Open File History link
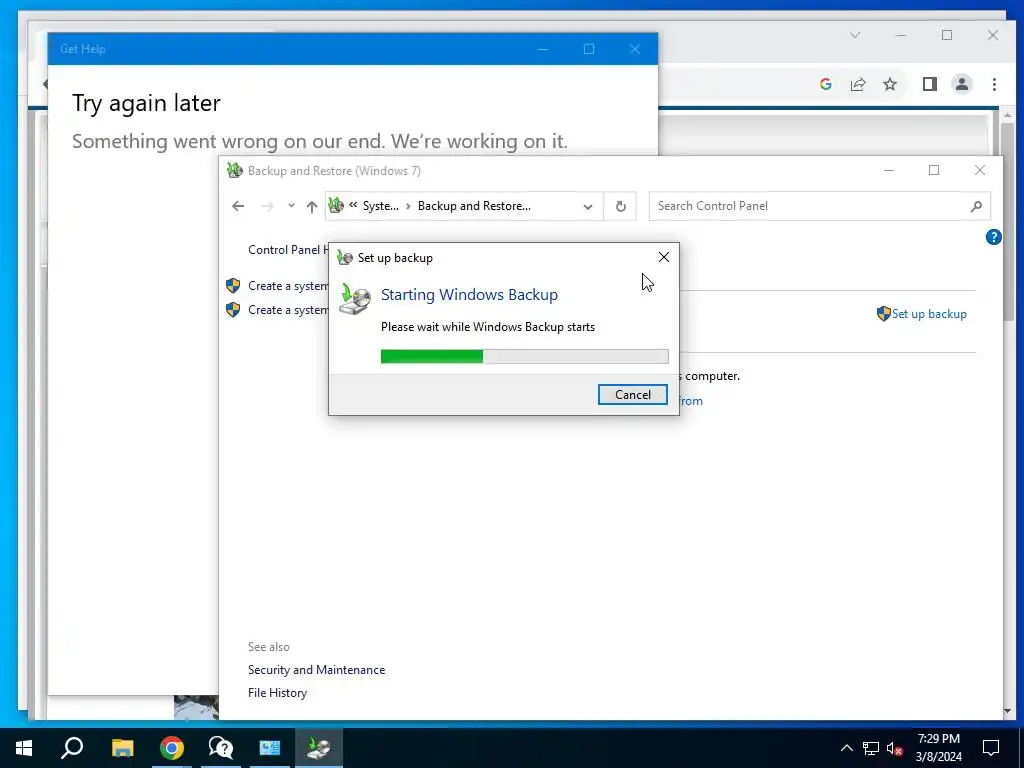The height and width of the screenshot is (768, 1024). [277, 692]
